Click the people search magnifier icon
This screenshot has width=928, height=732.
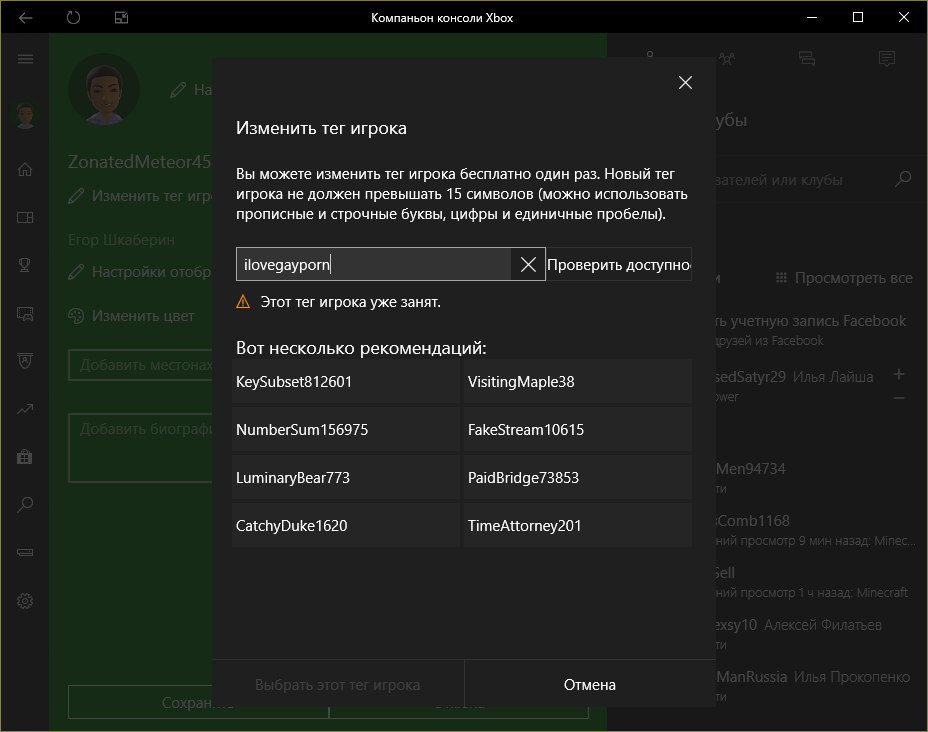(903, 178)
